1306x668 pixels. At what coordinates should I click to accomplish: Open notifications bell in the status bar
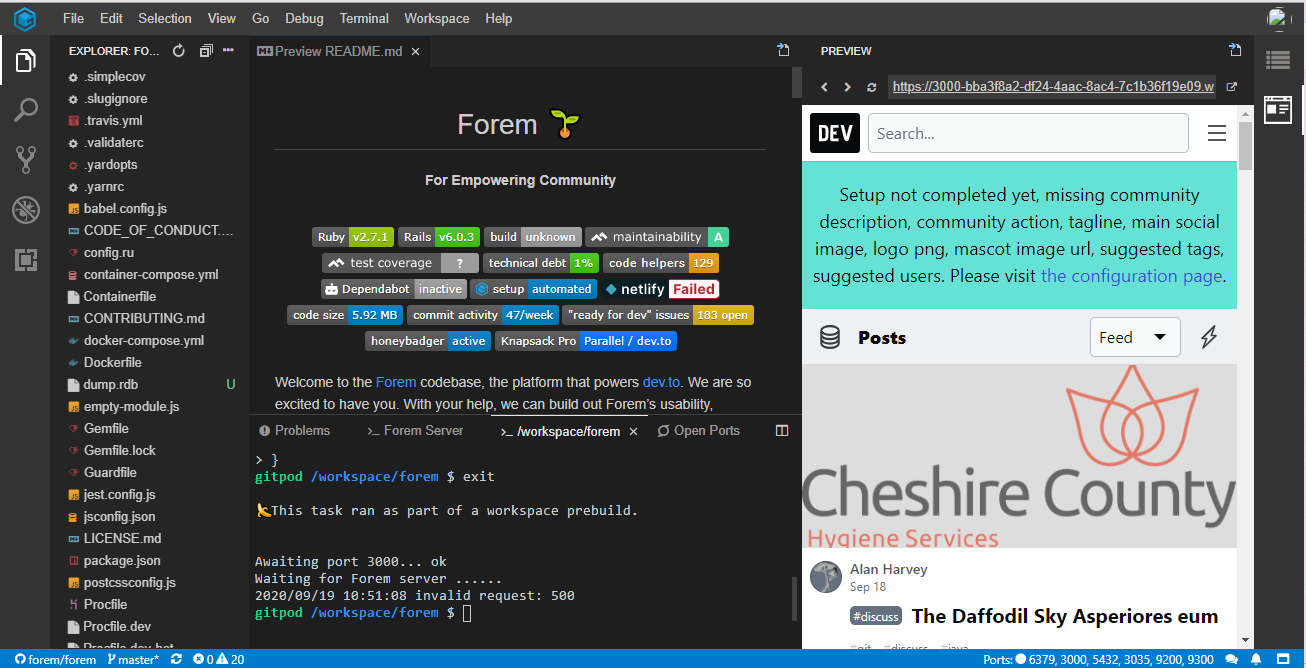pos(1256,659)
